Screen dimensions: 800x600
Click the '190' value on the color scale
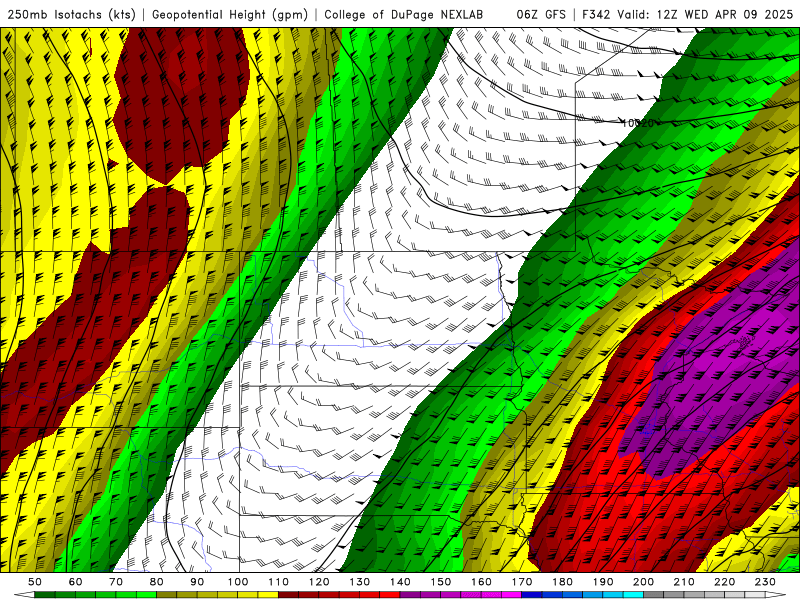coord(603,582)
